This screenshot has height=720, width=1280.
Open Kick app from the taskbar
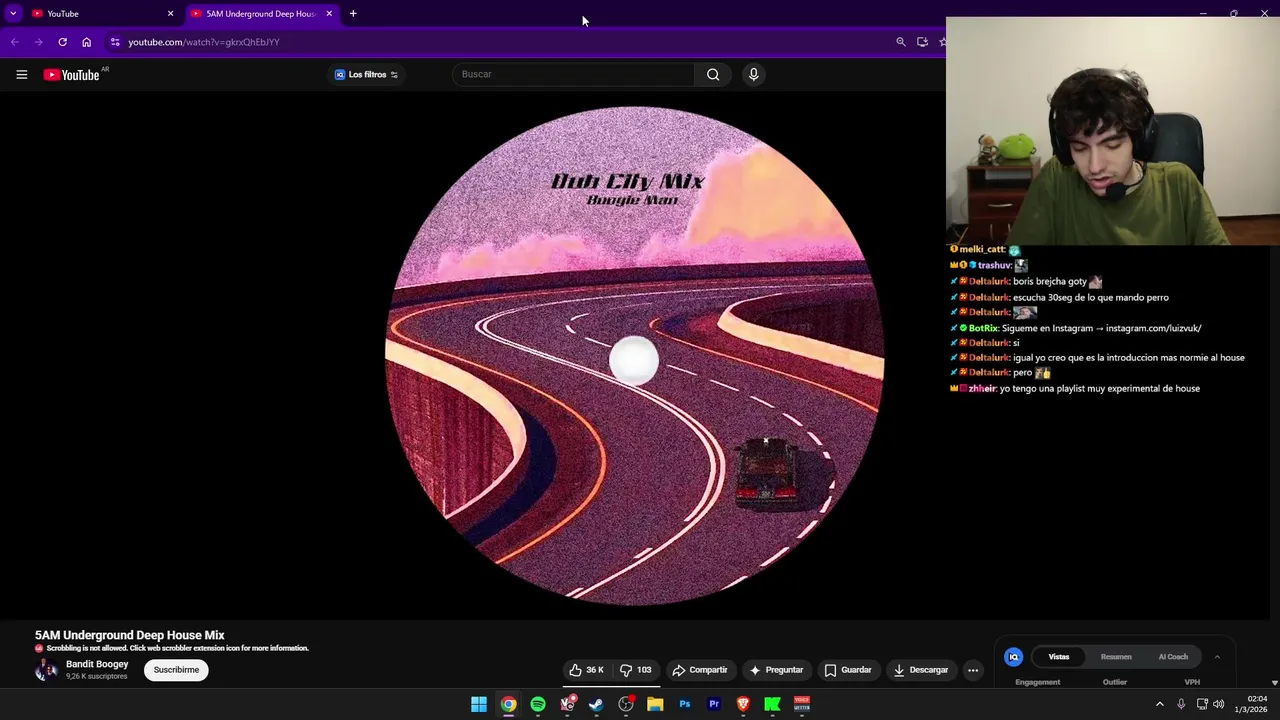tap(772, 704)
